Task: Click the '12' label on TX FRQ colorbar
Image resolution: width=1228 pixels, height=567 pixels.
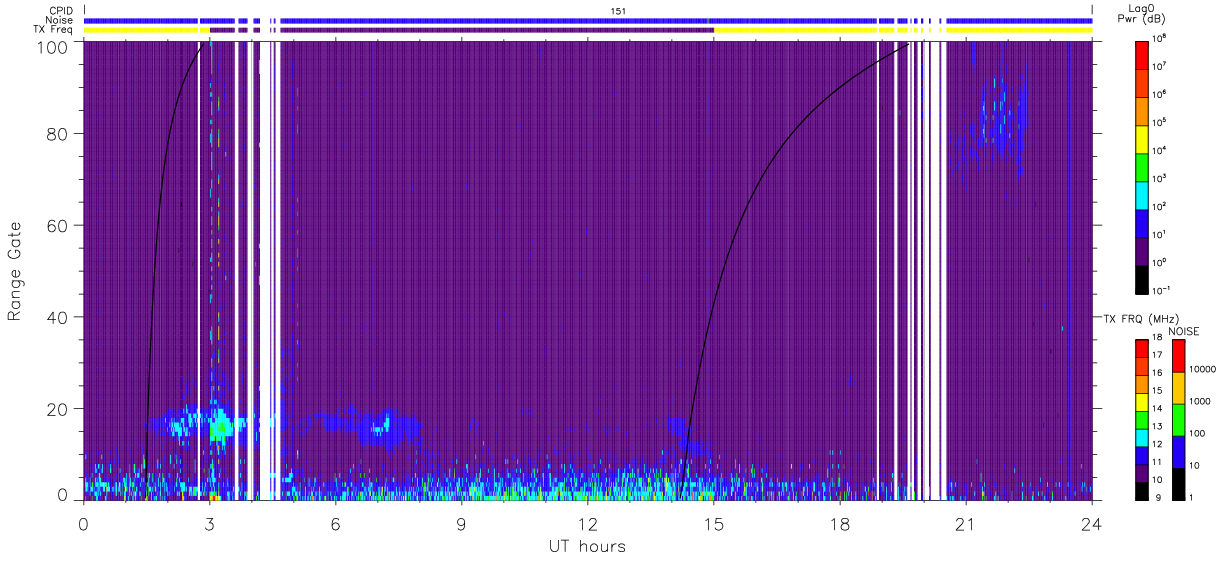Action: pos(1159,443)
